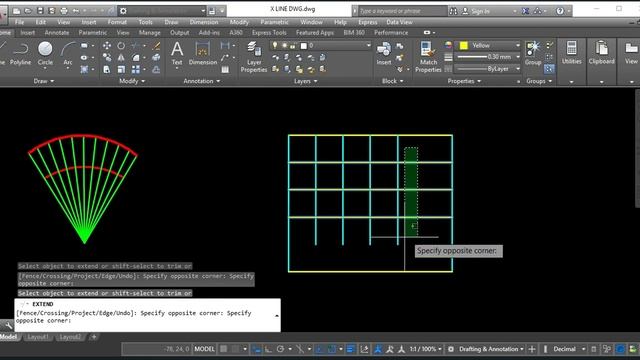Select the Dimension tool
640x360 pixels.
pos(203,53)
